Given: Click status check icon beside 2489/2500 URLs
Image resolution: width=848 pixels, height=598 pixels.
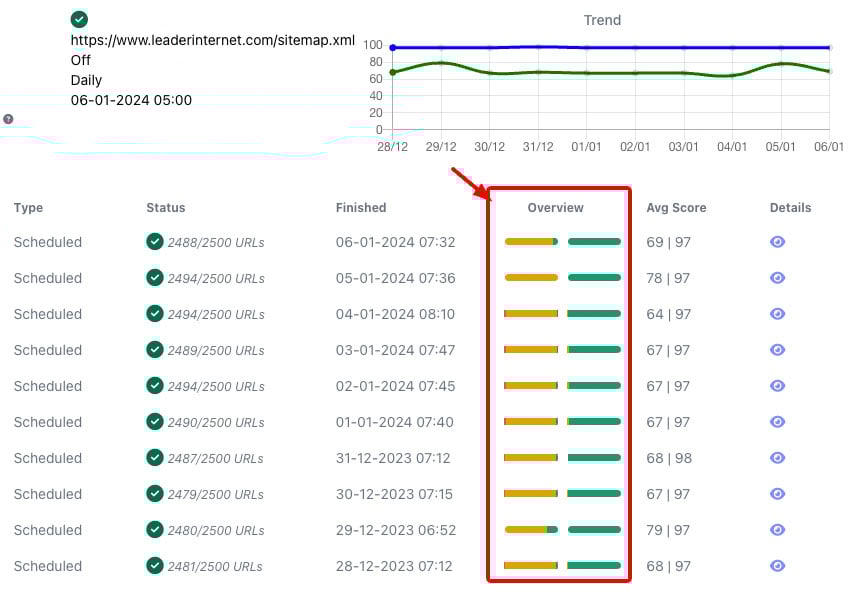Looking at the screenshot, I should pyautogui.click(x=155, y=349).
